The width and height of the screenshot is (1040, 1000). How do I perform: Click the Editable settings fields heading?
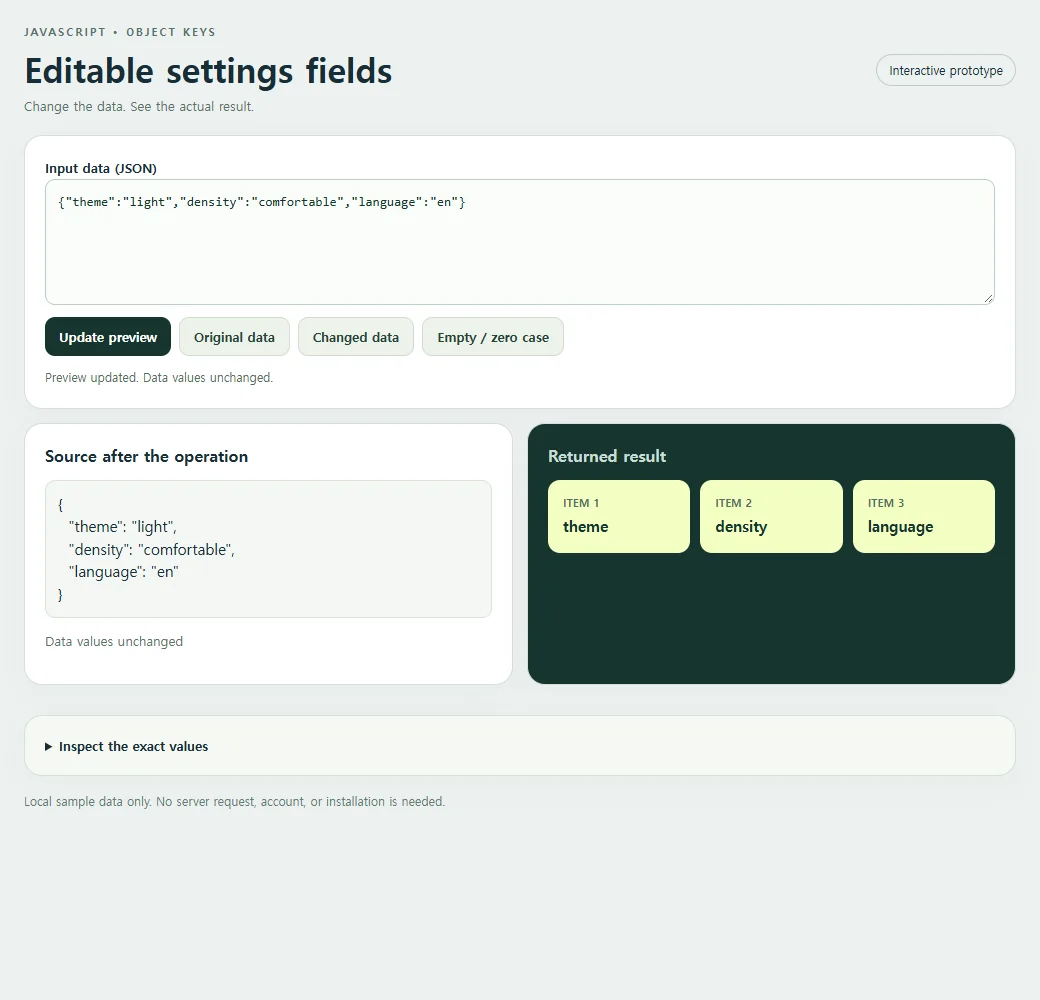pos(208,71)
